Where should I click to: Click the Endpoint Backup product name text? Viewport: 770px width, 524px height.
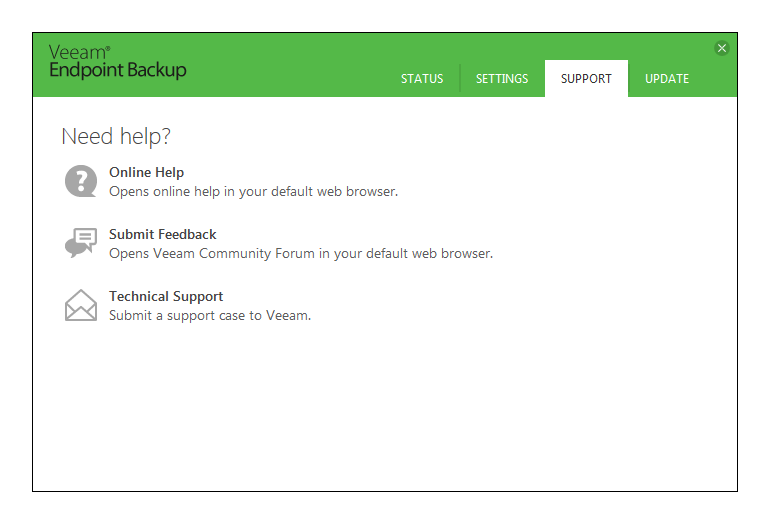[118, 71]
